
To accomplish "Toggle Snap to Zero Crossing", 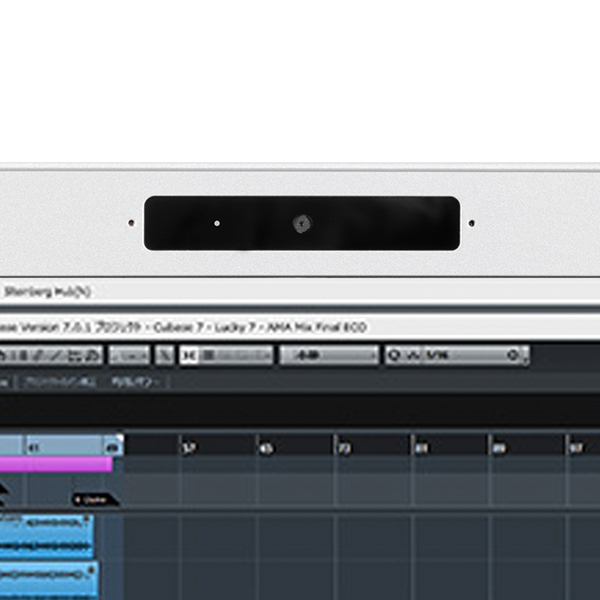I will 165,356.
